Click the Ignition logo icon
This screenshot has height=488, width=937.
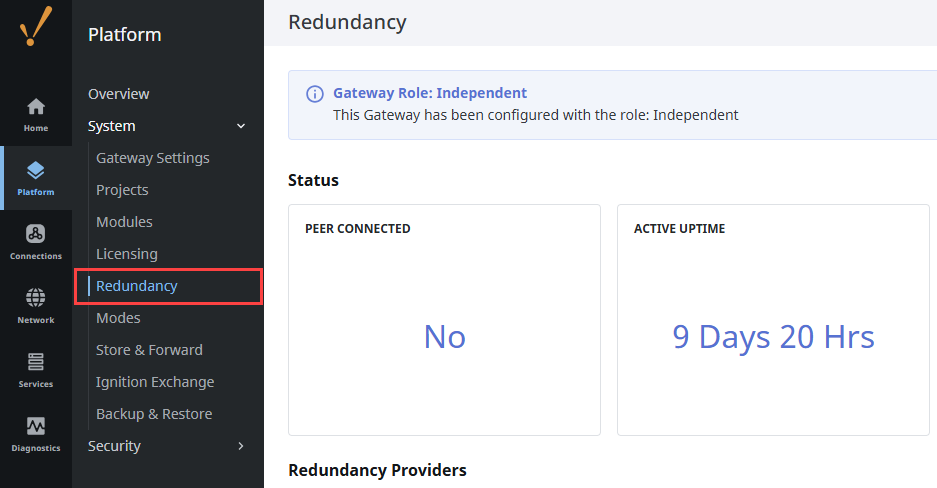tap(35, 27)
